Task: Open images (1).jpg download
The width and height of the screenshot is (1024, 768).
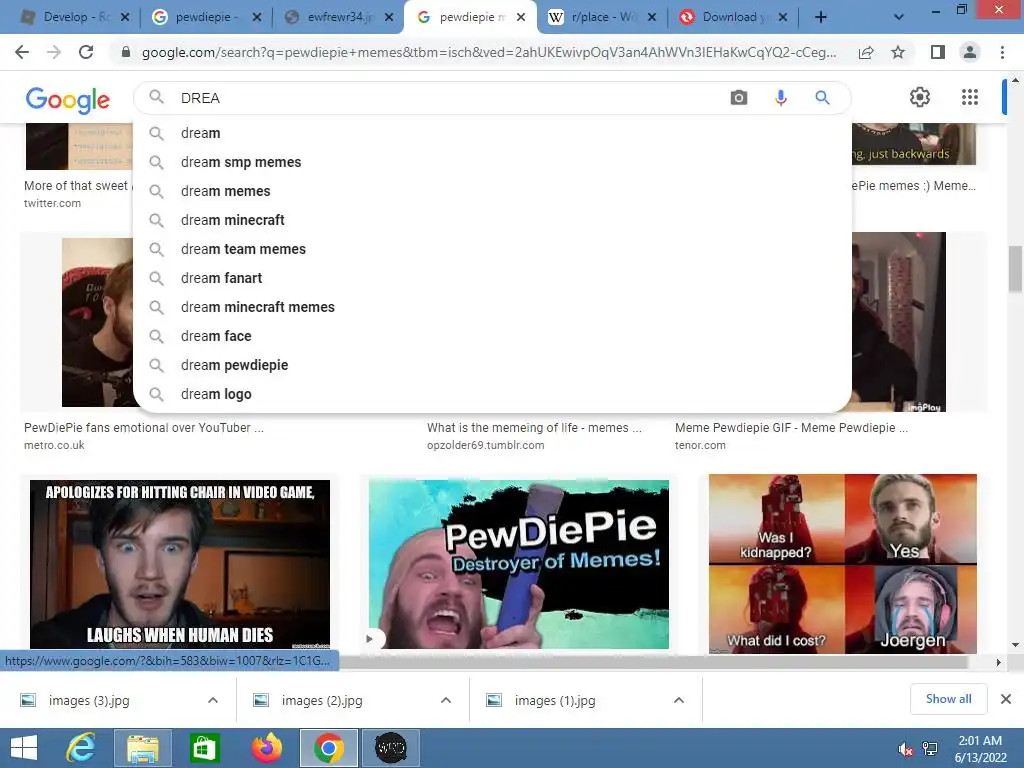Action: [x=555, y=700]
